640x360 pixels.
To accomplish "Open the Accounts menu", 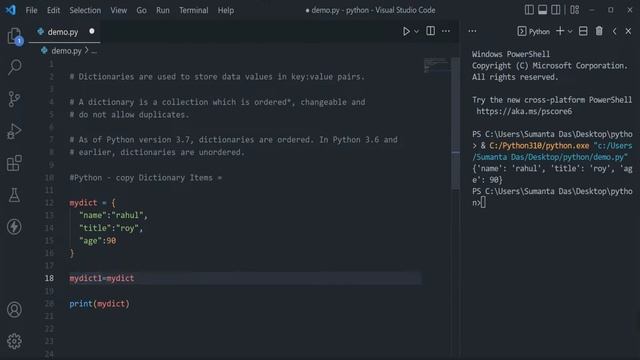I will pyautogui.click(x=14, y=310).
